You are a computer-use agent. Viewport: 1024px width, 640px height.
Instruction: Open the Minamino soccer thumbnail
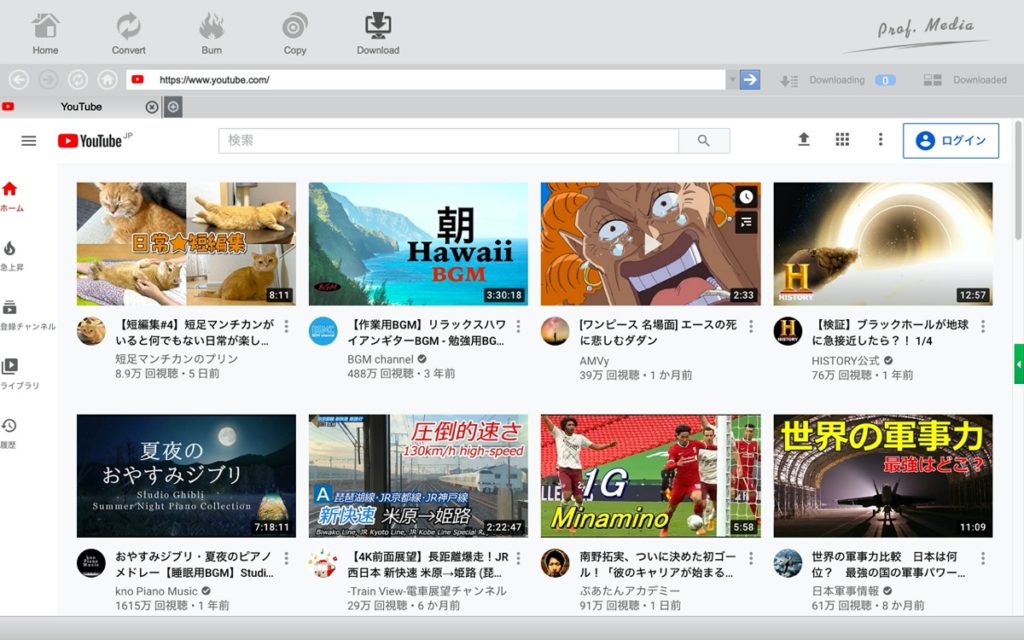(x=650, y=475)
